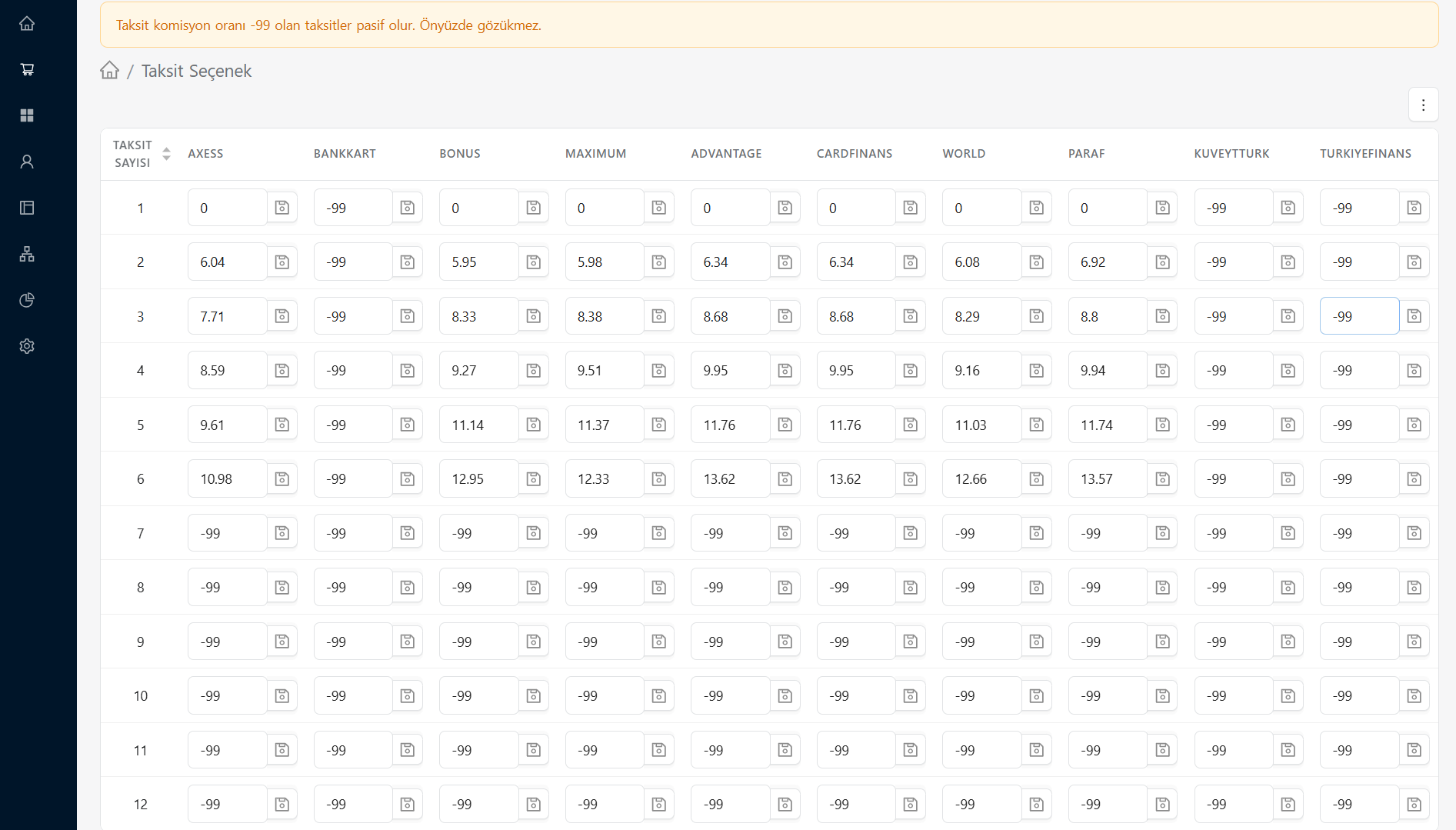
Task: Save AXESS value for installment 1
Action: click(x=282, y=208)
